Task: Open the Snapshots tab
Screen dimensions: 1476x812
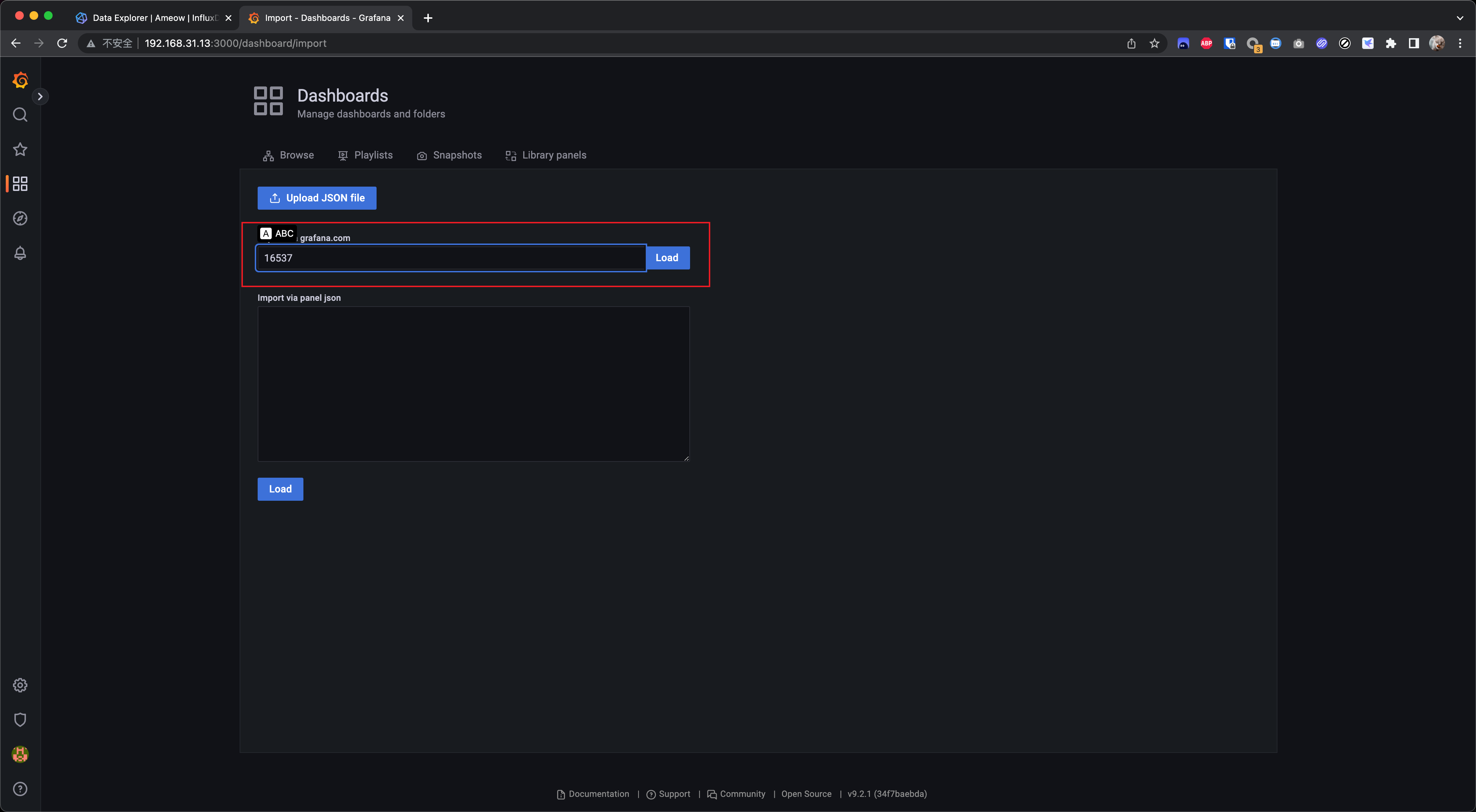Action: tap(449, 155)
